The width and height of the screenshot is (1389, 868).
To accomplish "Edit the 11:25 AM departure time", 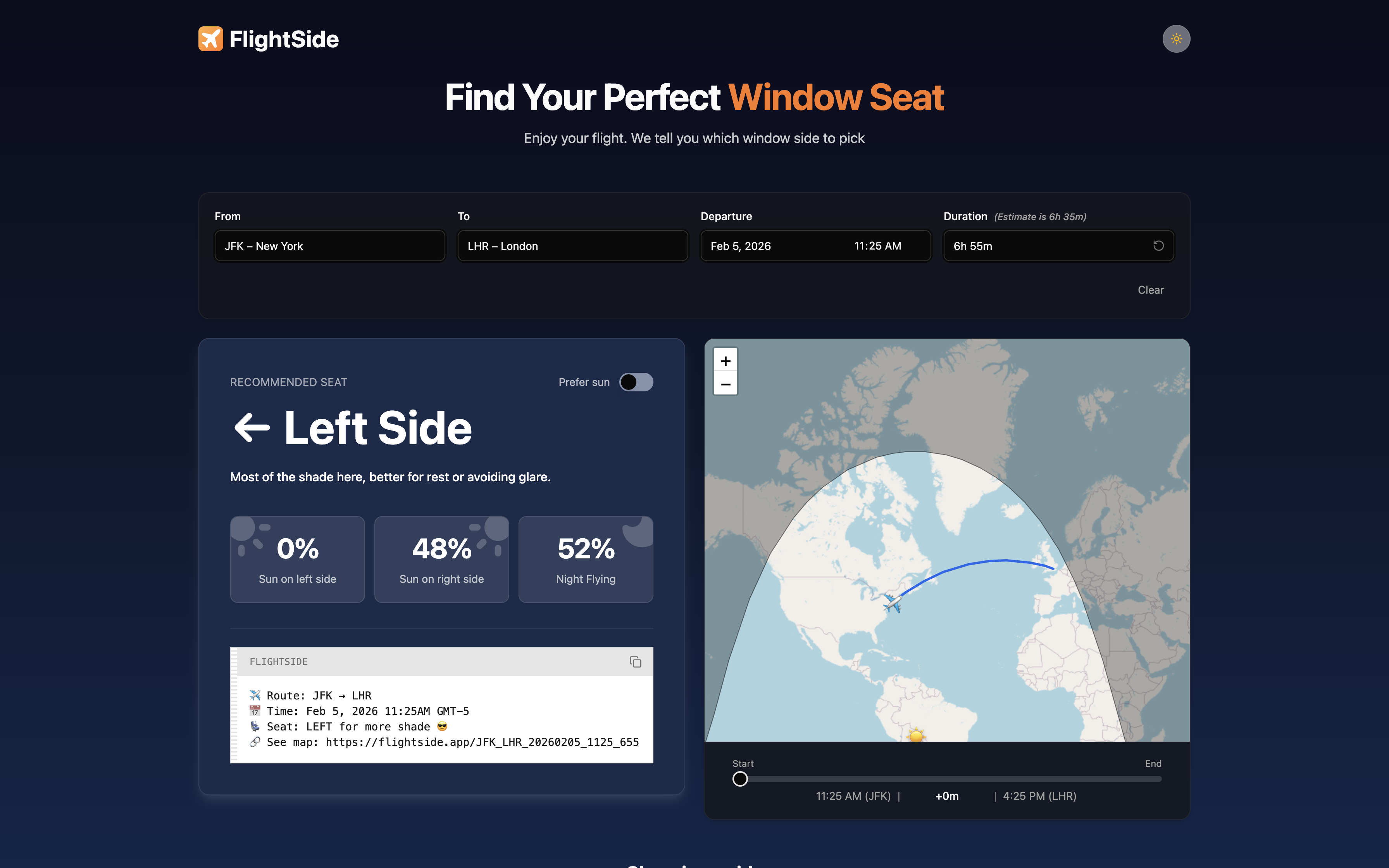I will click(877, 246).
